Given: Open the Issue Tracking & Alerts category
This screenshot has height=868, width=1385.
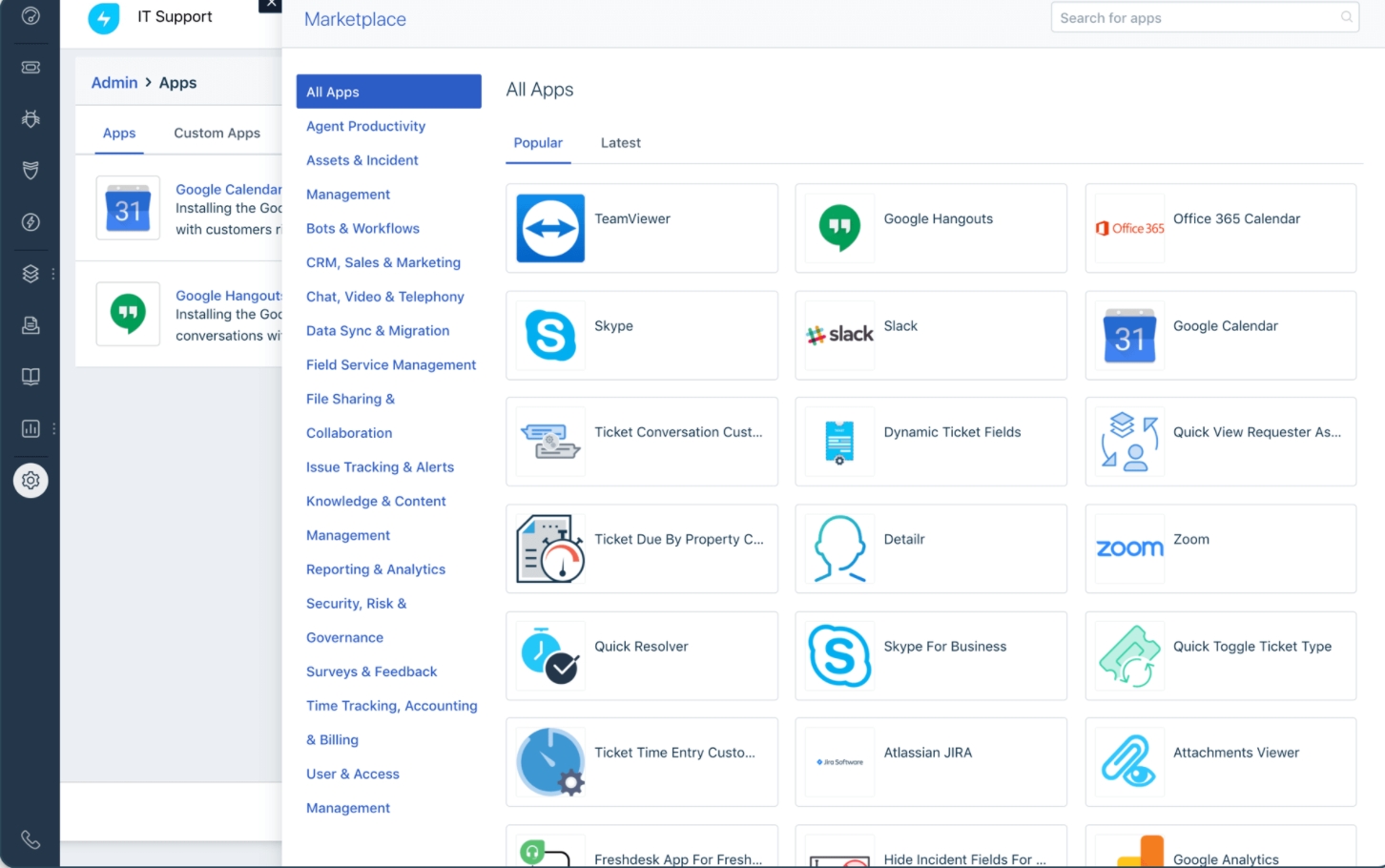Looking at the screenshot, I should pos(380,467).
